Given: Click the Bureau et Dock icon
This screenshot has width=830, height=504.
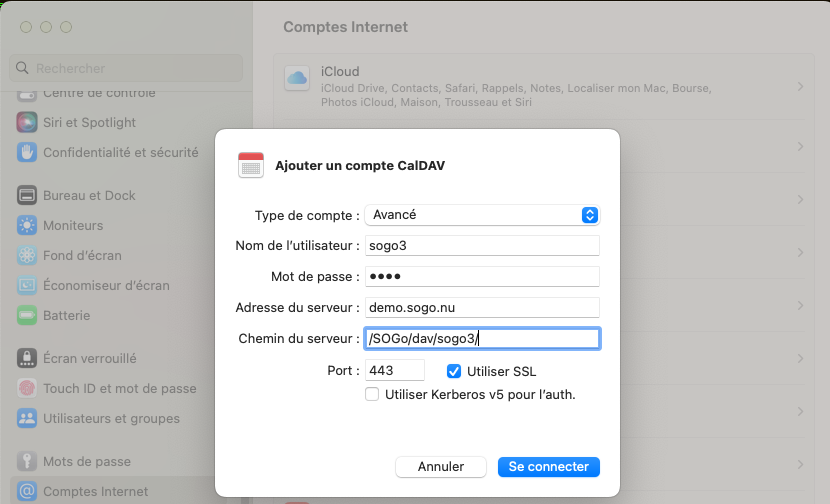Looking at the screenshot, I should click(27, 195).
